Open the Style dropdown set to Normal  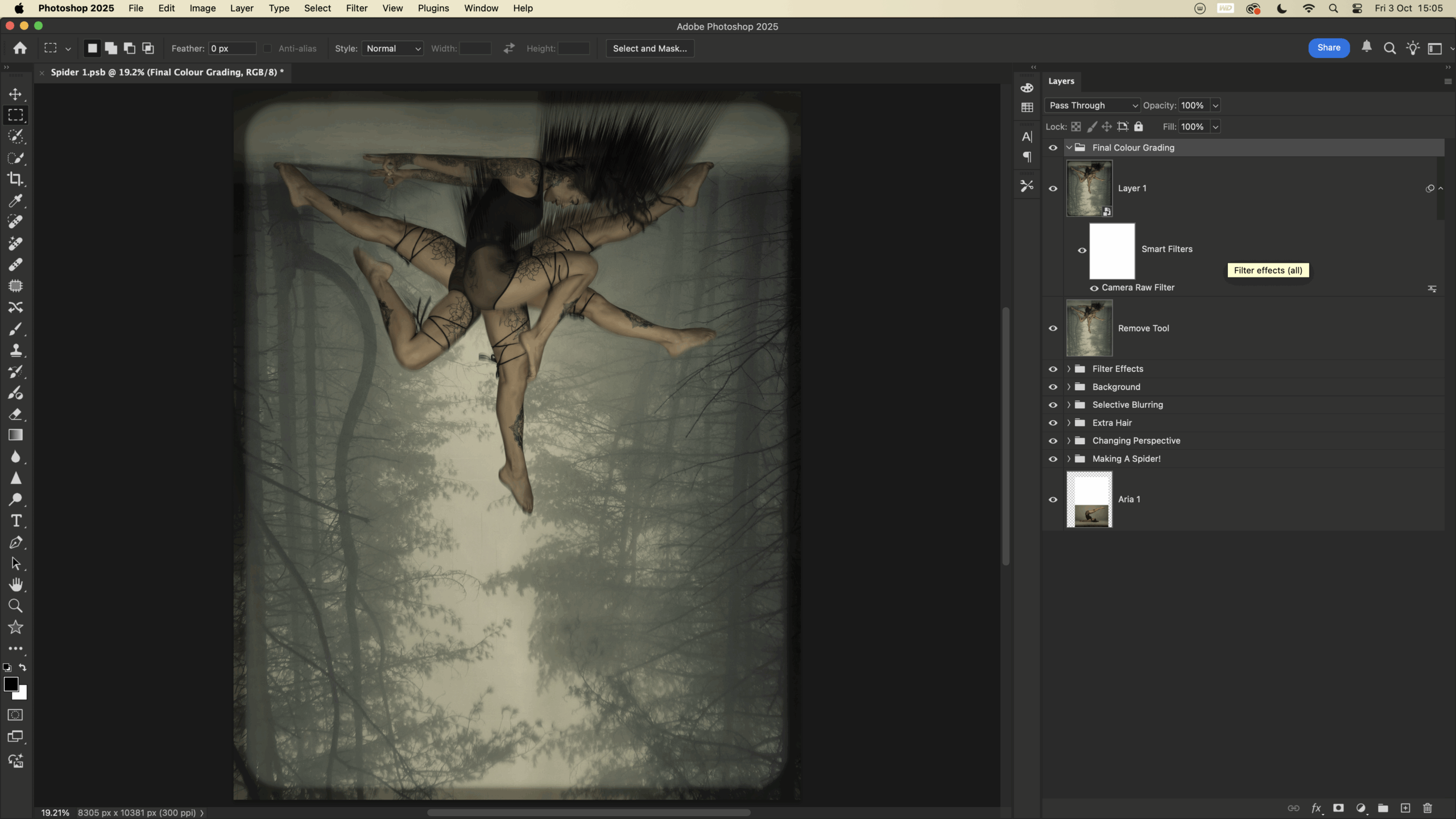[x=392, y=48]
